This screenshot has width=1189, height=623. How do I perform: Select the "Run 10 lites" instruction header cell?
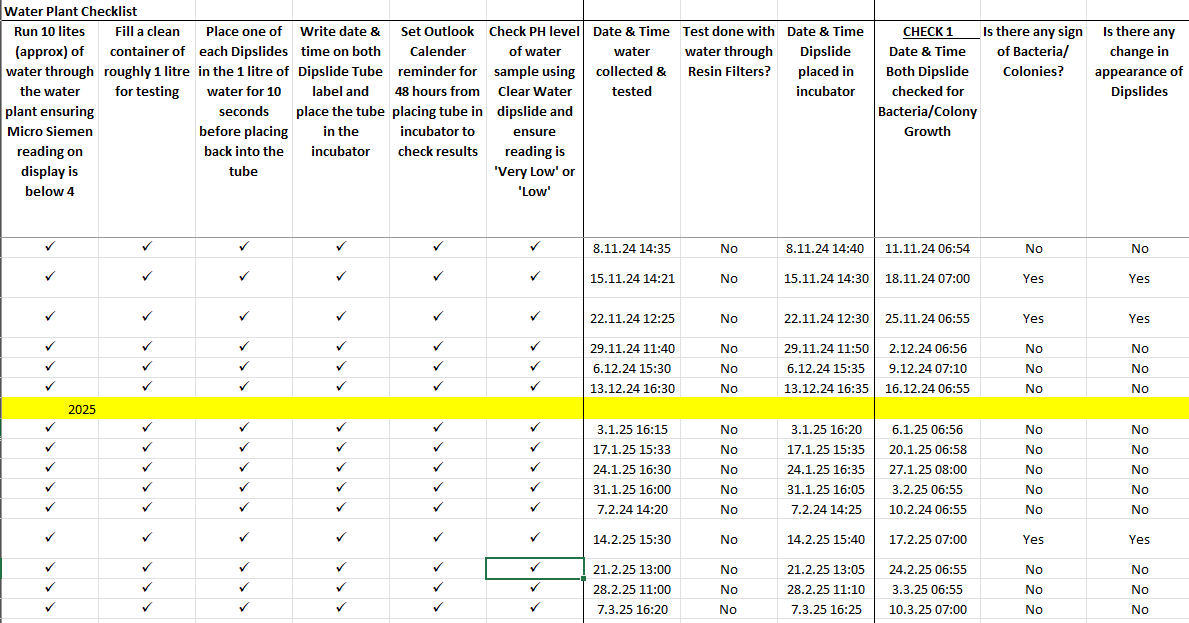click(x=50, y=111)
